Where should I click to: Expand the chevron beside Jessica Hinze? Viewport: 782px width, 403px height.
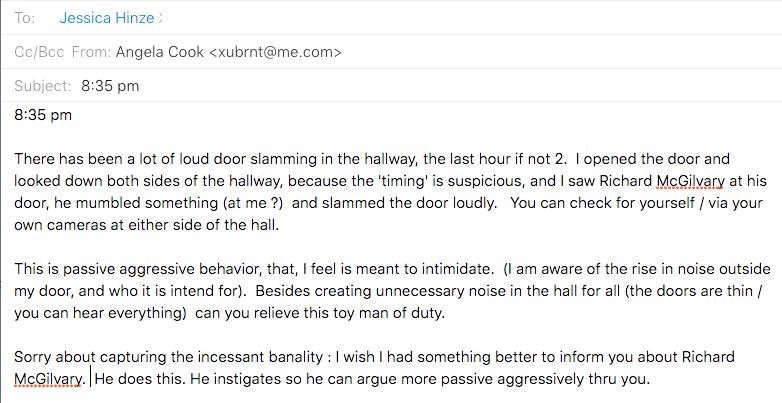pos(160,18)
